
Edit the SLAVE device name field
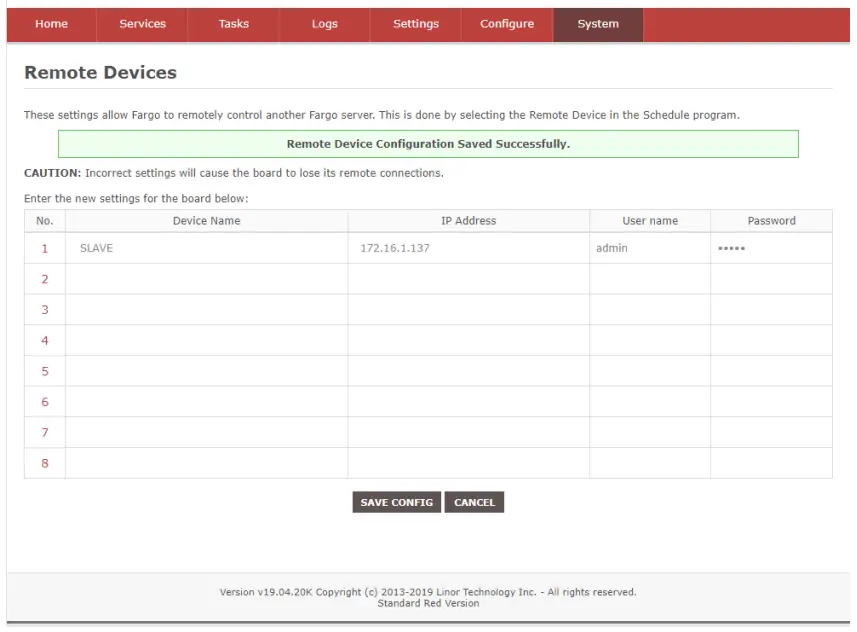[x=207, y=248]
